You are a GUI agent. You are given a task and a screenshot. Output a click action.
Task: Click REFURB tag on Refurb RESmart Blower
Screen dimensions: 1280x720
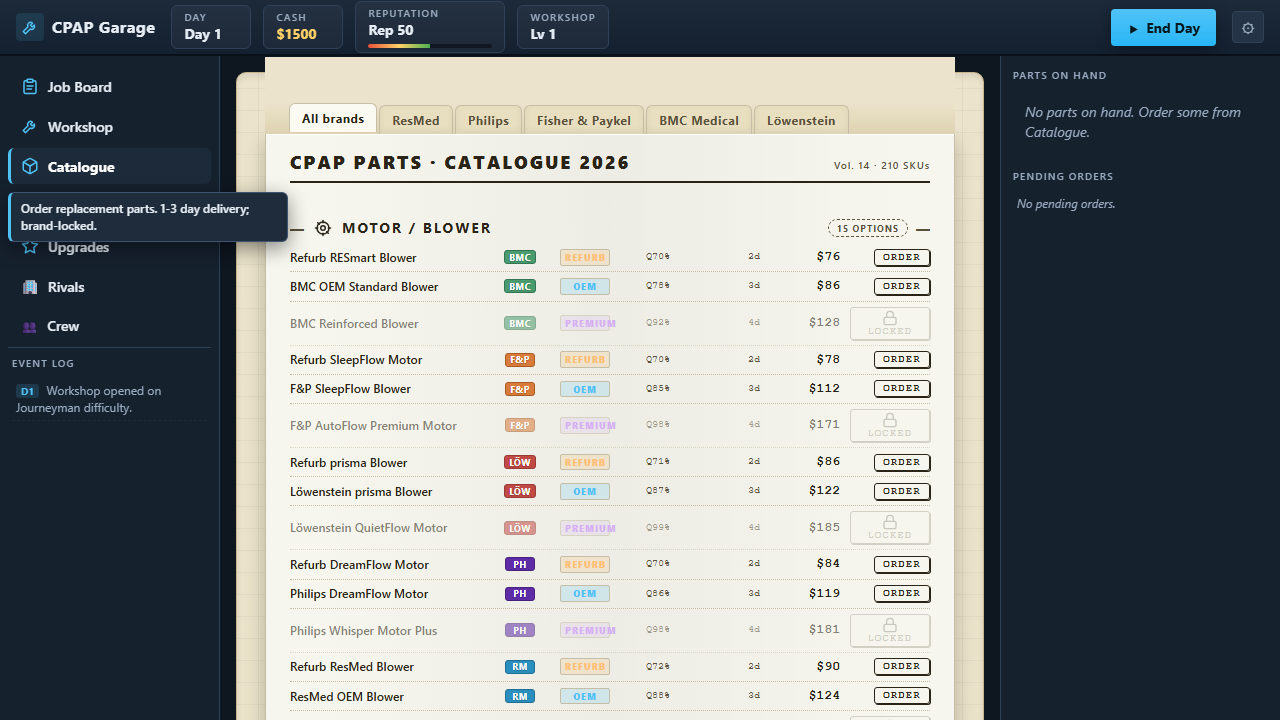tap(585, 257)
